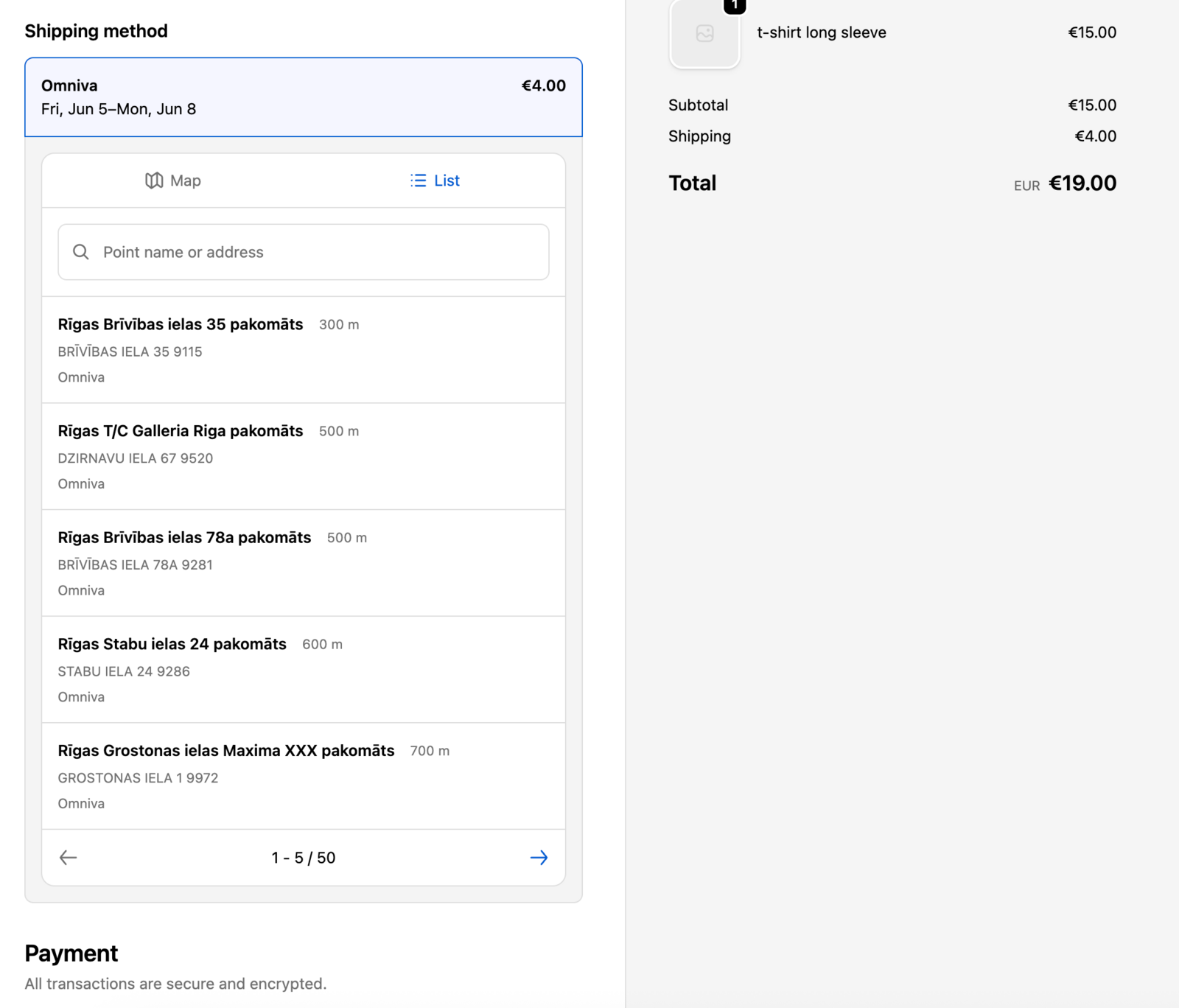Click the address BRĪVĪBAS IELA 78A 9281

tap(136, 564)
